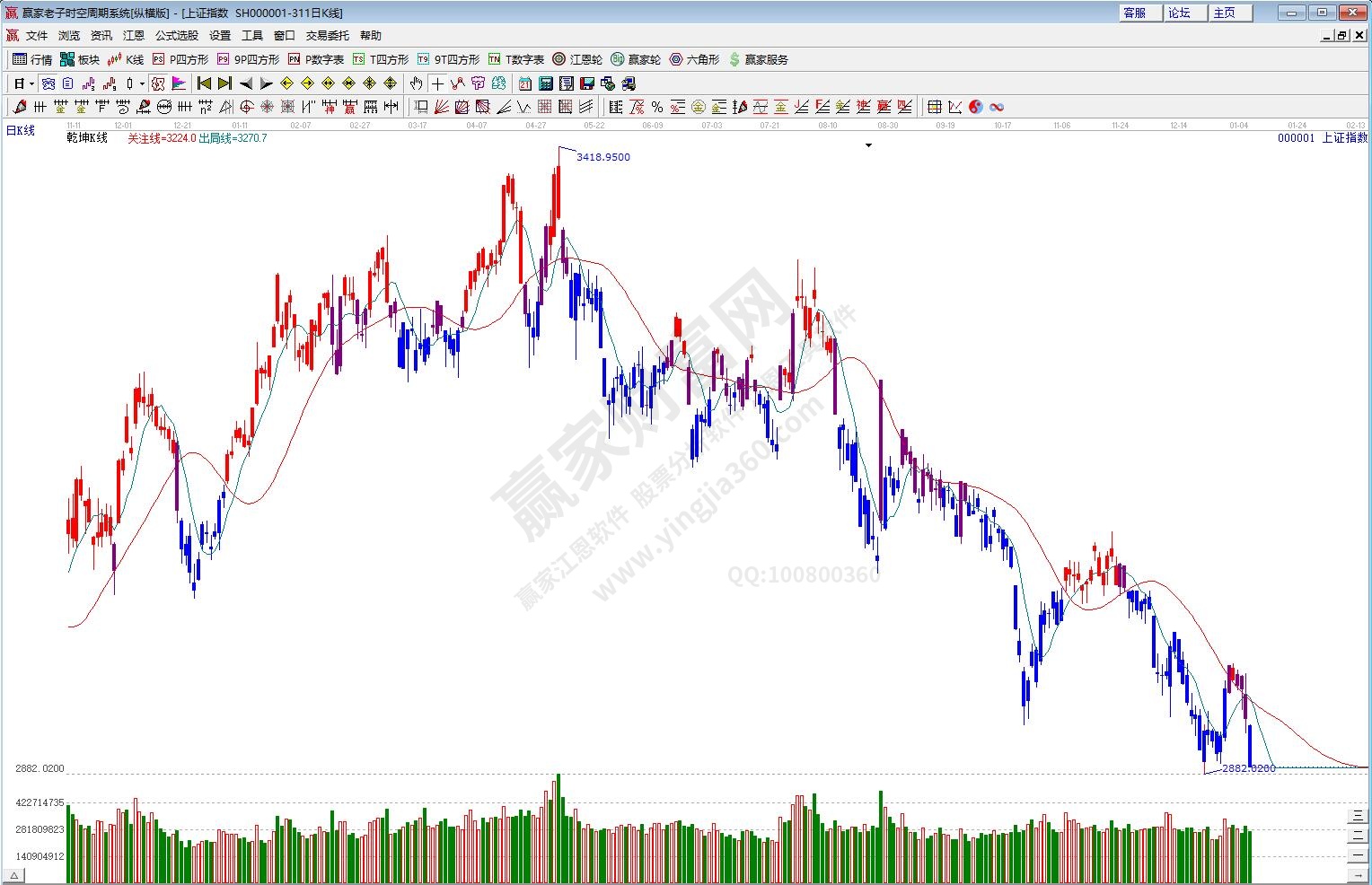Screen dimensions: 1372x885
Task: Click the percent sign tool icon
Action: 657,107
